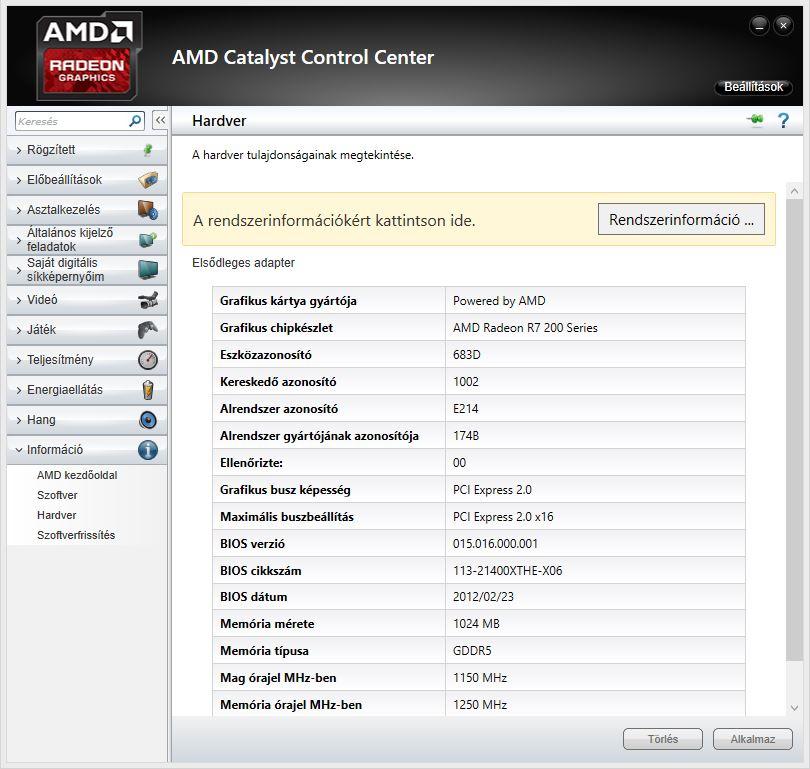Click the search magnifier icon
This screenshot has height=769, width=810.
coord(135,121)
